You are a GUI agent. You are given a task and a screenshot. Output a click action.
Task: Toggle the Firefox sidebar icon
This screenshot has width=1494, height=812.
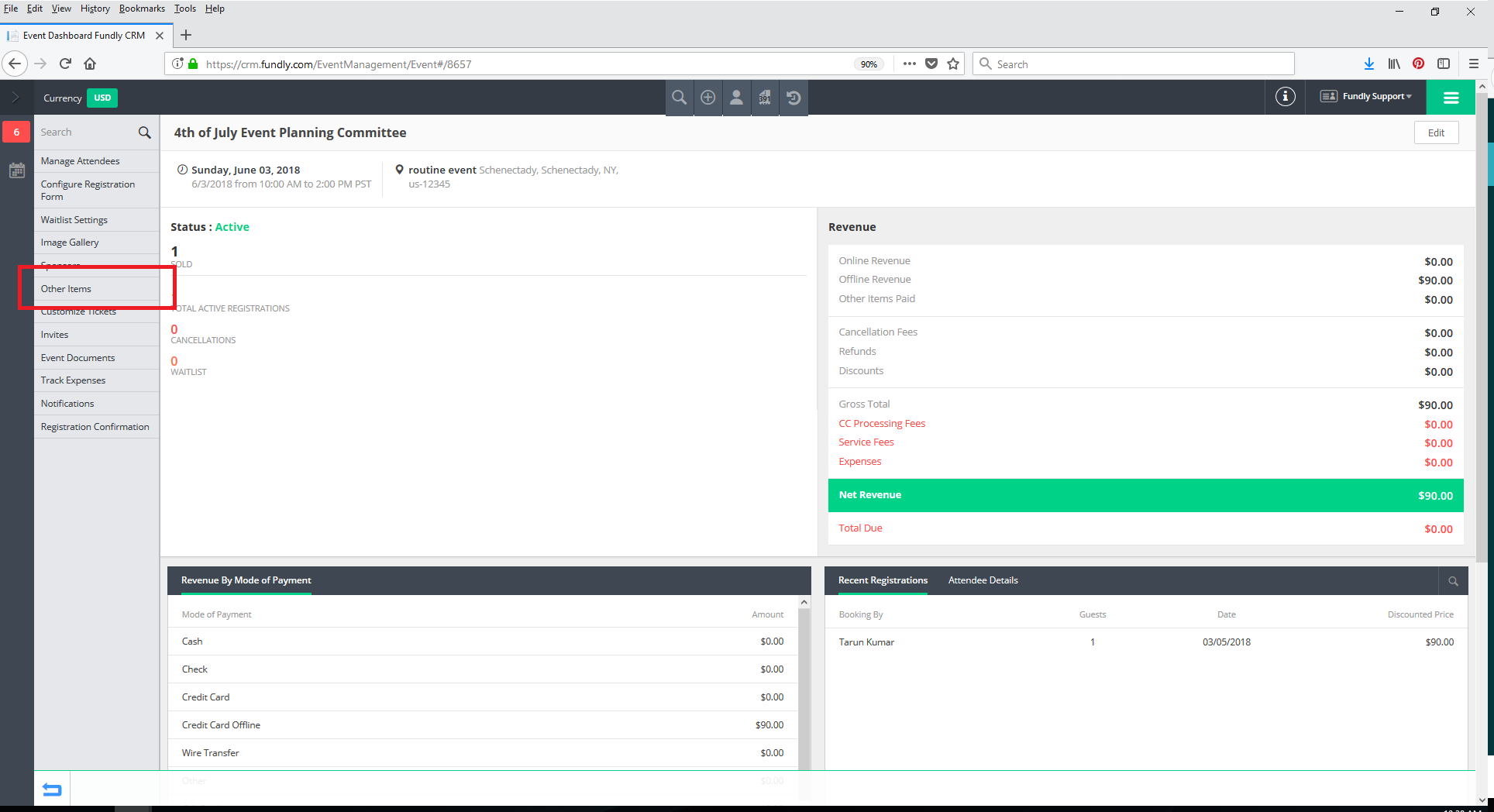(1444, 64)
